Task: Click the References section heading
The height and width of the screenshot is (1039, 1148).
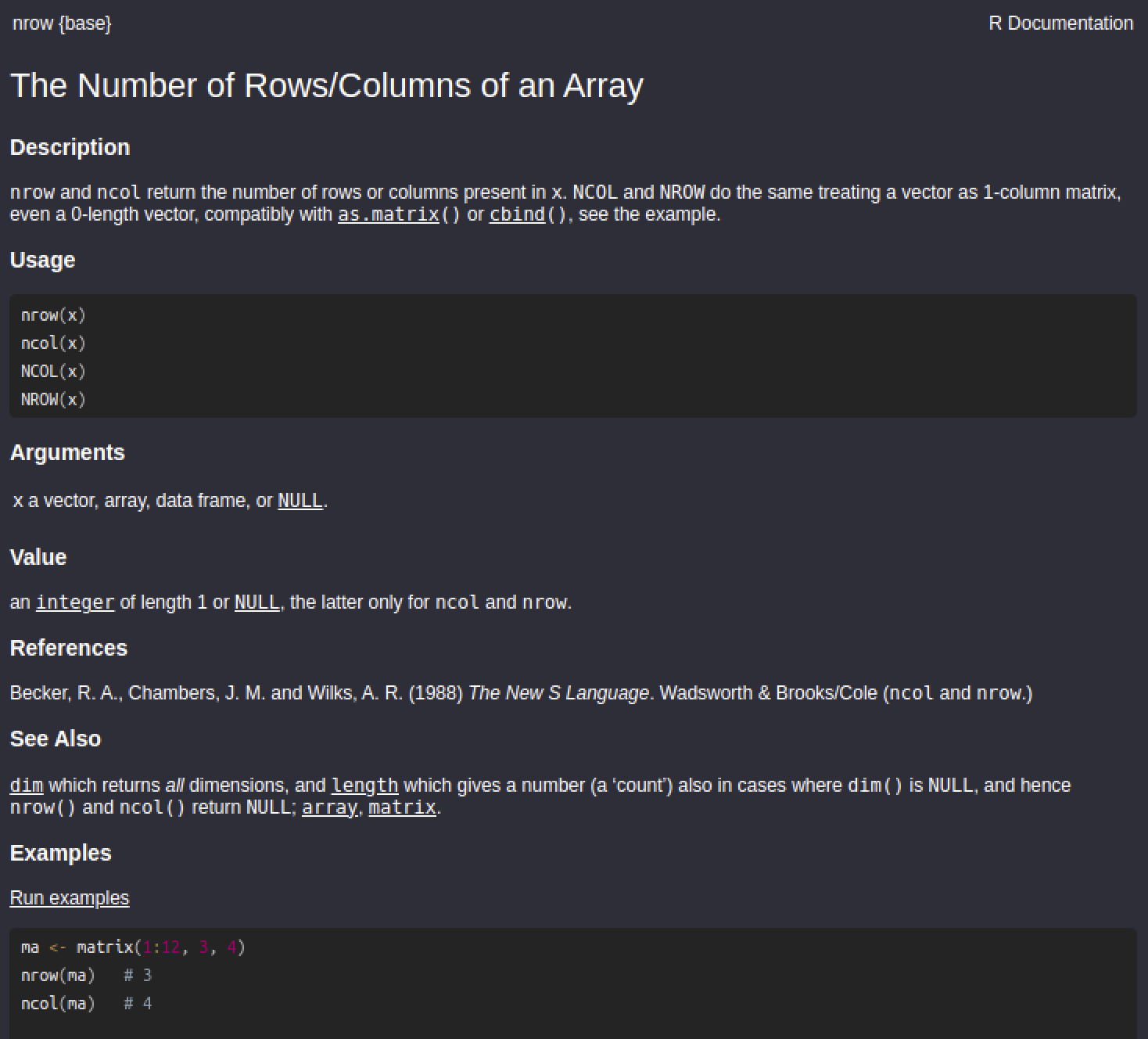Action: [x=68, y=648]
